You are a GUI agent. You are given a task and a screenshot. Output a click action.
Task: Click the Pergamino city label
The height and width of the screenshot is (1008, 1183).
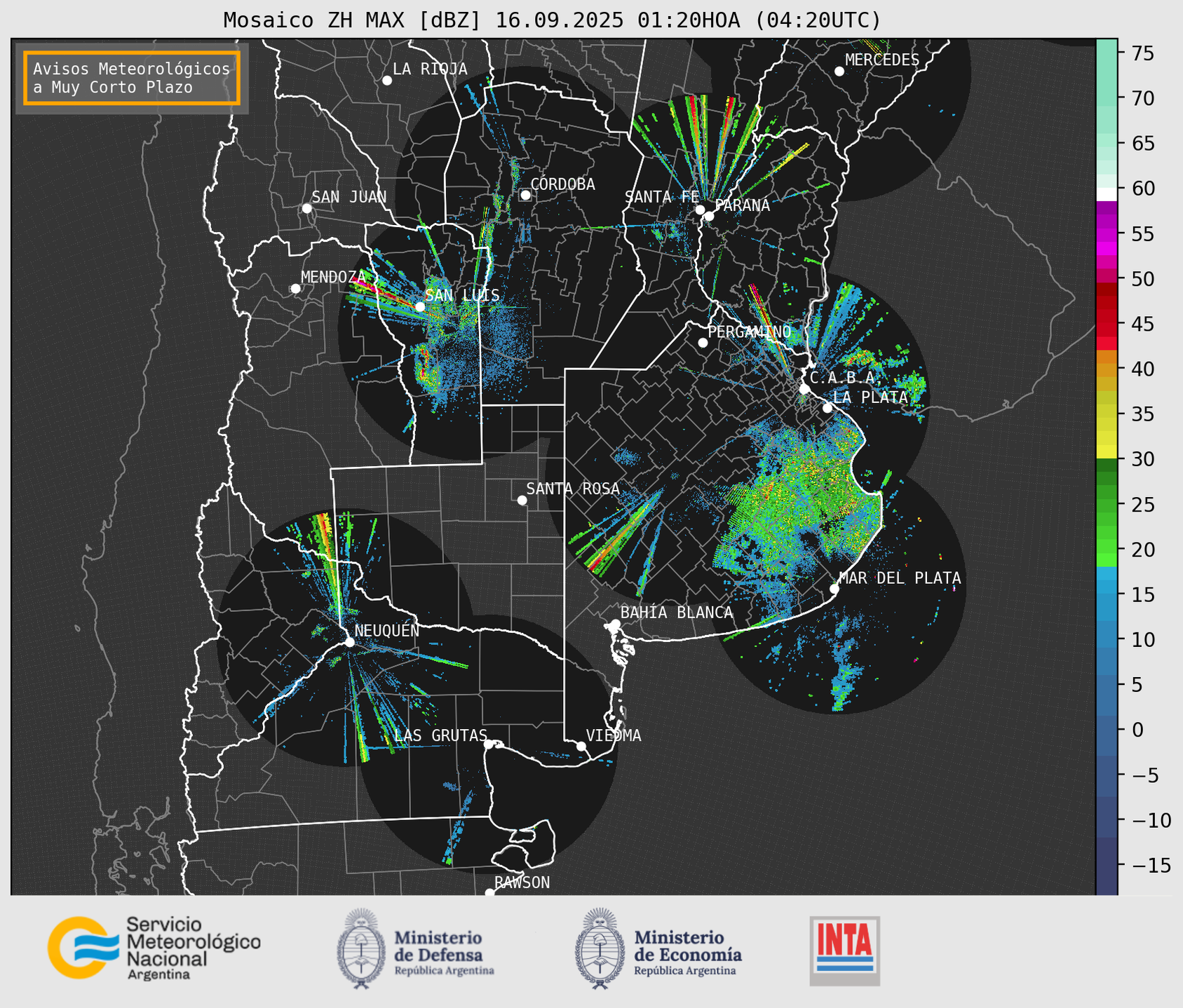tap(749, 332)
